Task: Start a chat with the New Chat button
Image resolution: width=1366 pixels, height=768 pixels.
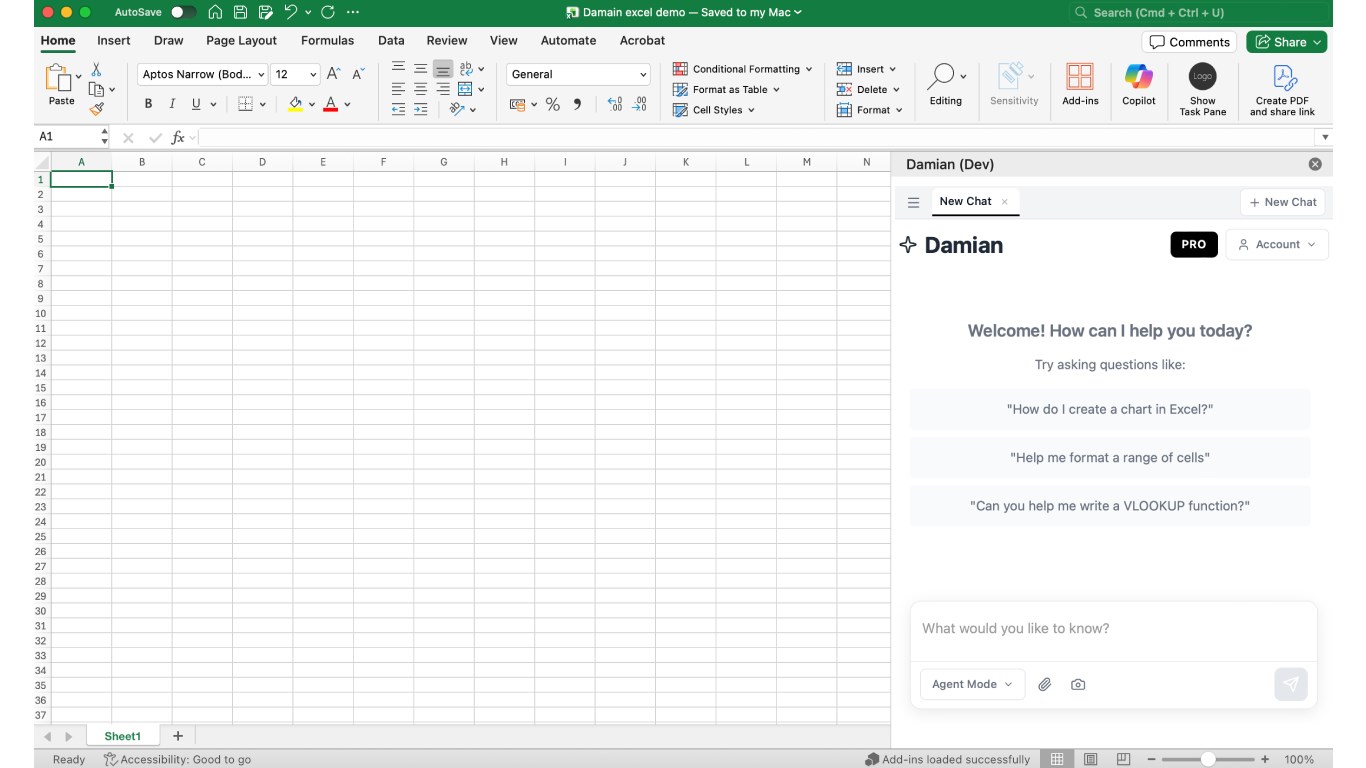Action: [x=1282, y=202]
